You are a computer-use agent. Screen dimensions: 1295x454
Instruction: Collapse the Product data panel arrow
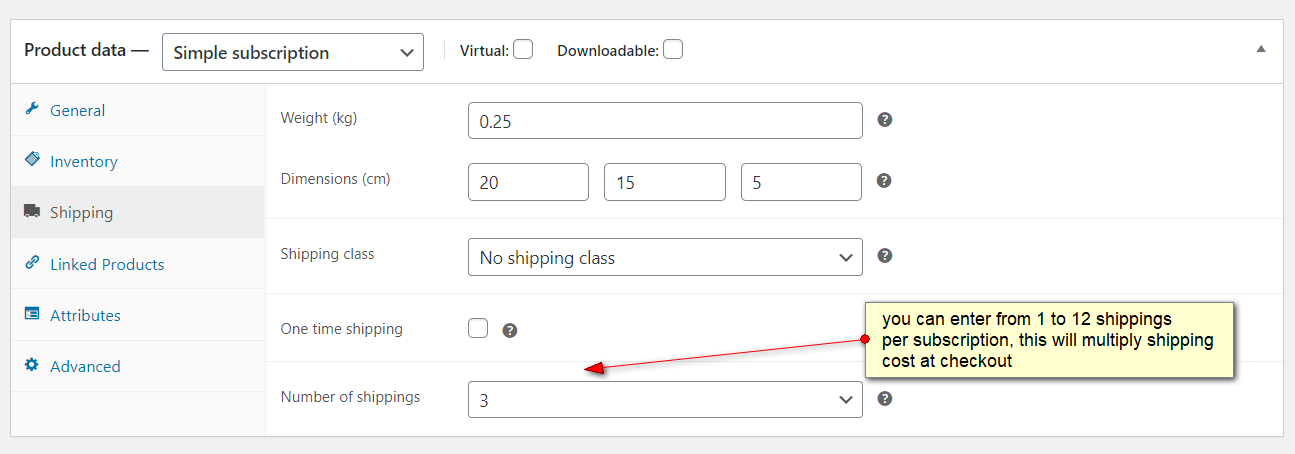click(x=1261, y=49)
